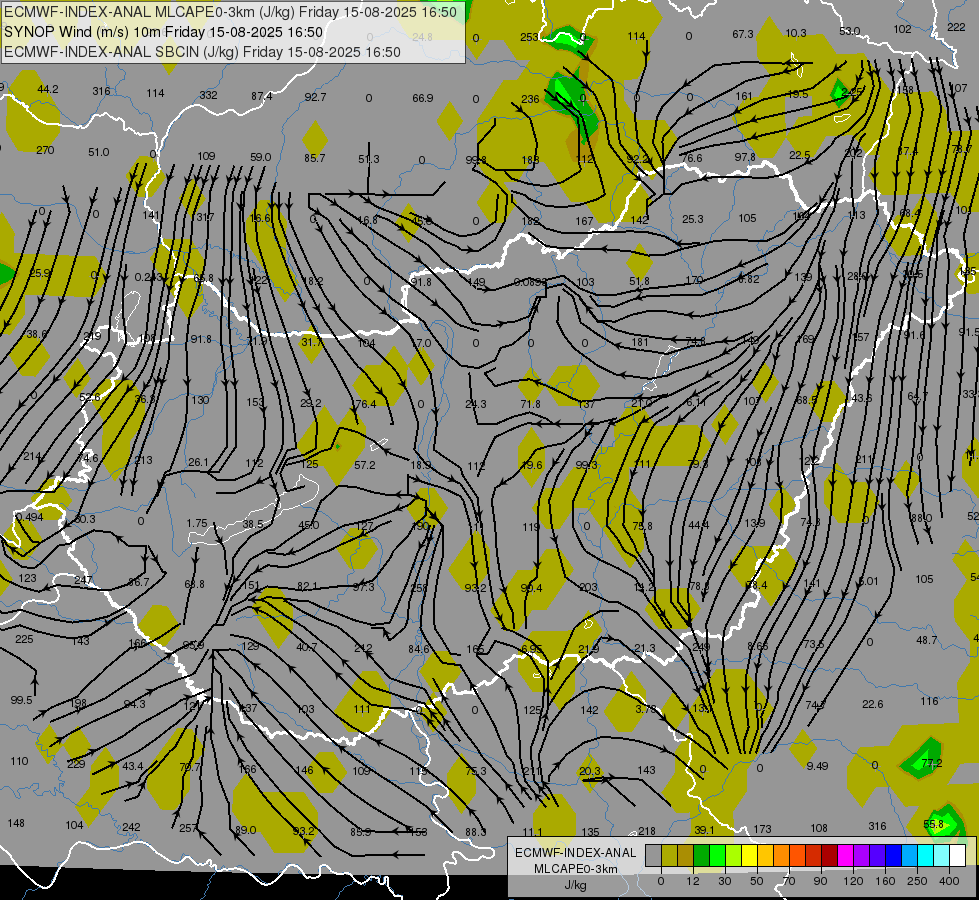Click the map value 253
The image size is (979, 900).
(529, 37)
